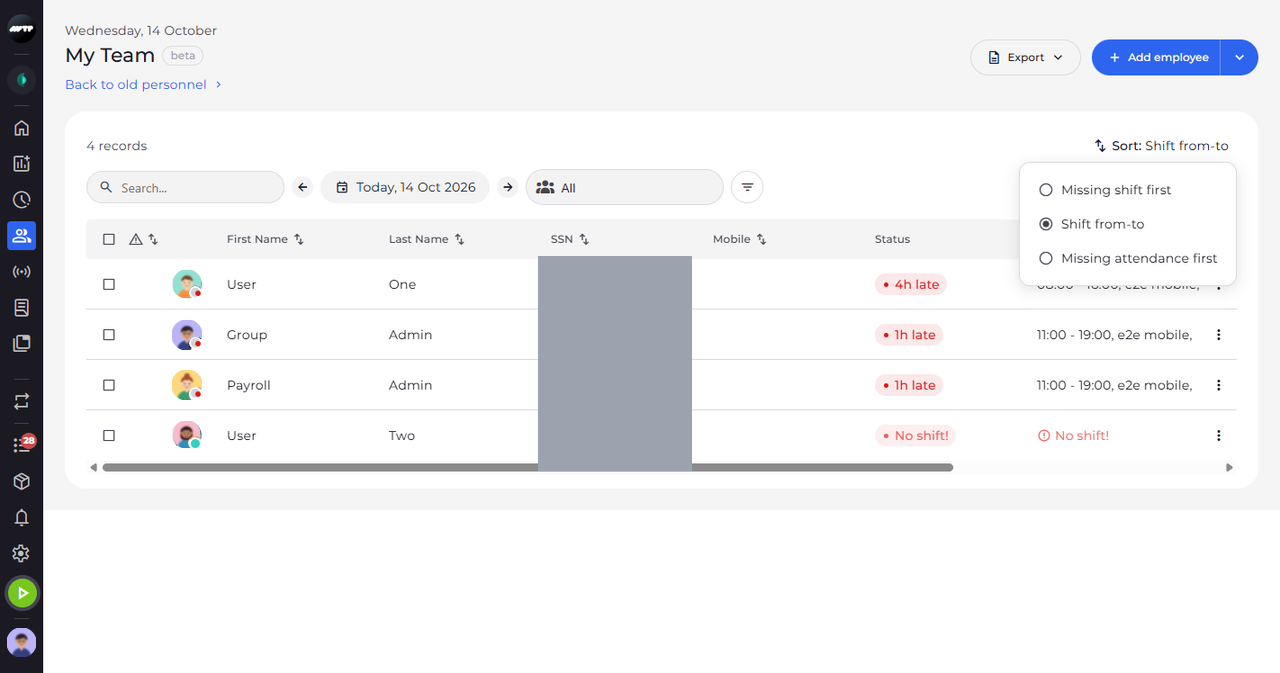
Task: Open row actions menu for User Two
Action: coord(1218,435)
